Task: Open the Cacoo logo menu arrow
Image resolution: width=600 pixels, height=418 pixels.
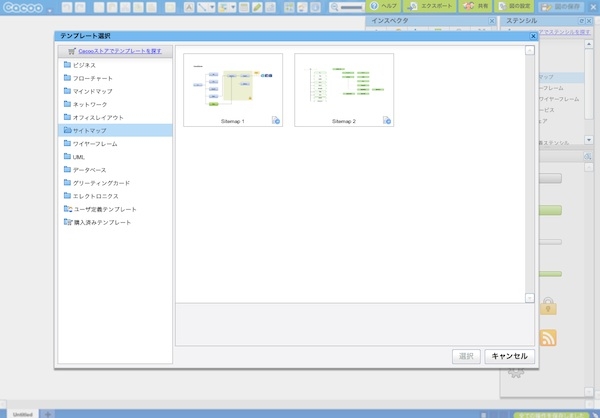Action: tap(50, 10)
